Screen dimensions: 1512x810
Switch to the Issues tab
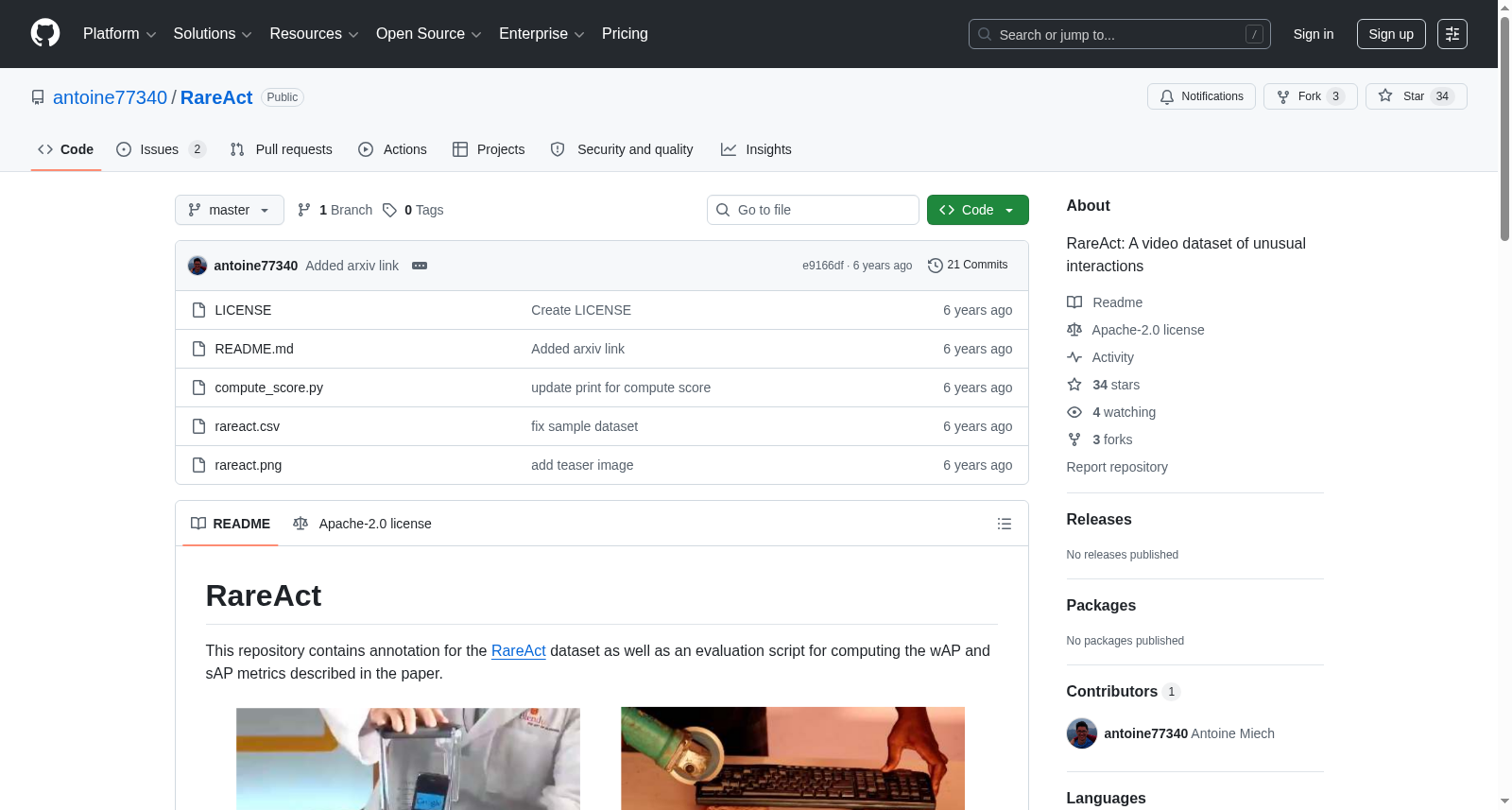[161, 149]
